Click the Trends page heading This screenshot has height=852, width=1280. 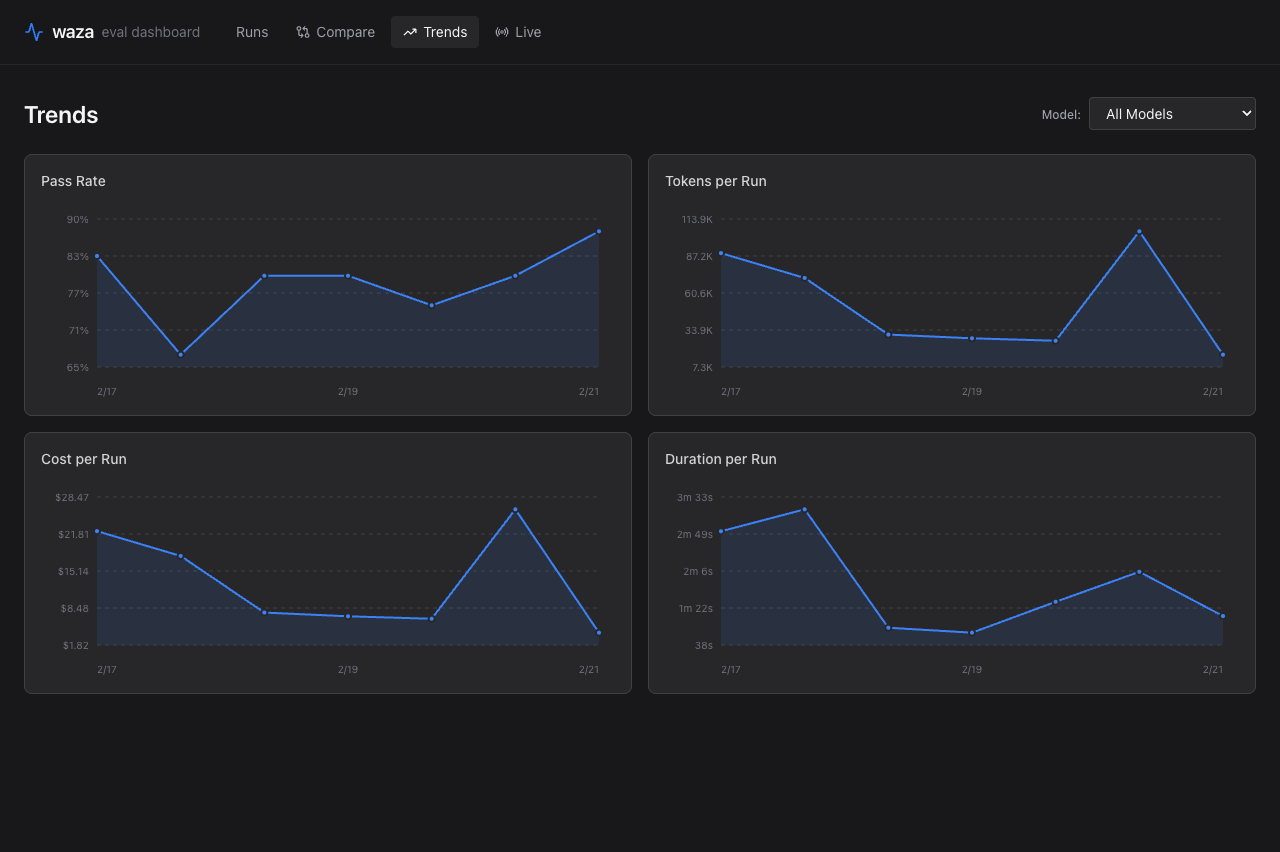(61, 115)
